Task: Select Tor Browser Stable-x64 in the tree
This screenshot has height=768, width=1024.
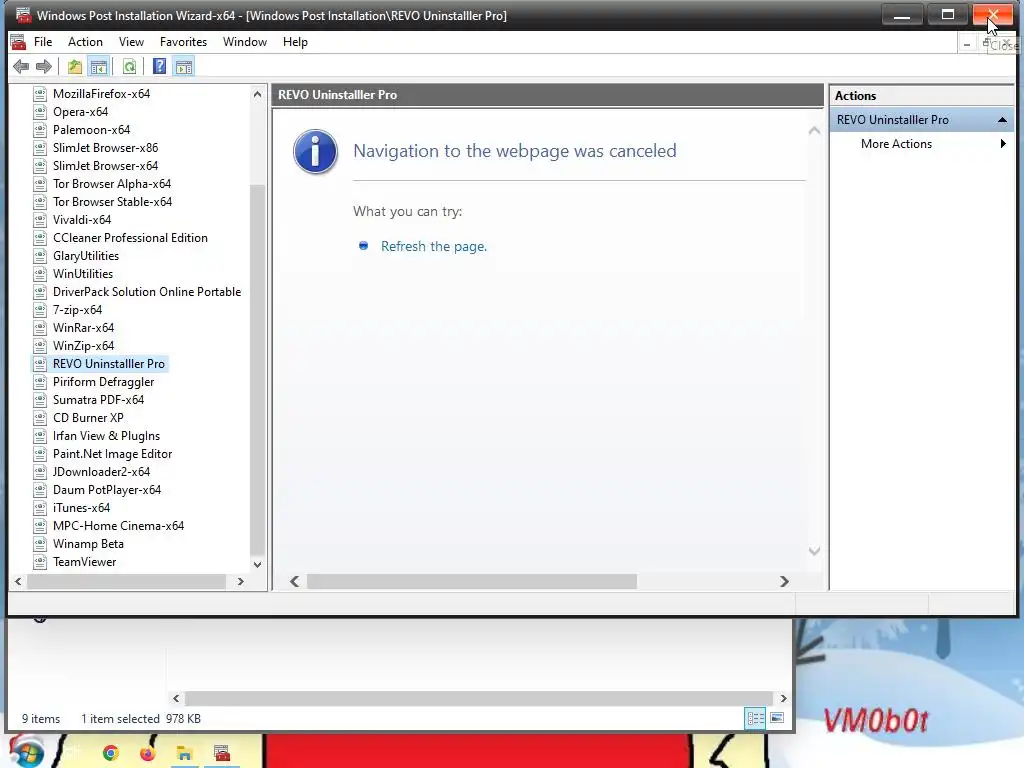Action: pyautogui.click(x=112, y=202)
